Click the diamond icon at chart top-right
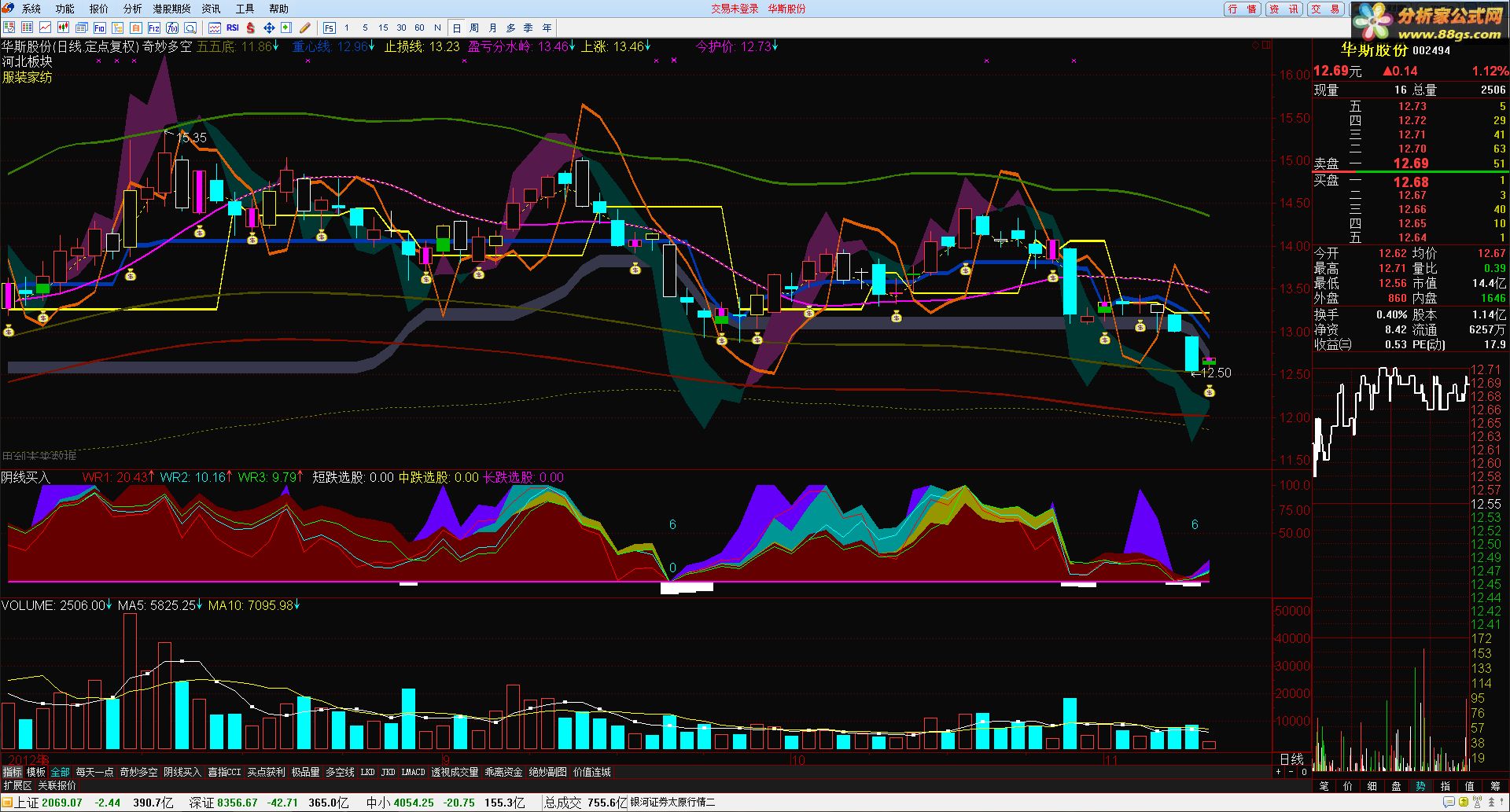The width and height of the screenshot is (1510, 812). point(1256,45)
